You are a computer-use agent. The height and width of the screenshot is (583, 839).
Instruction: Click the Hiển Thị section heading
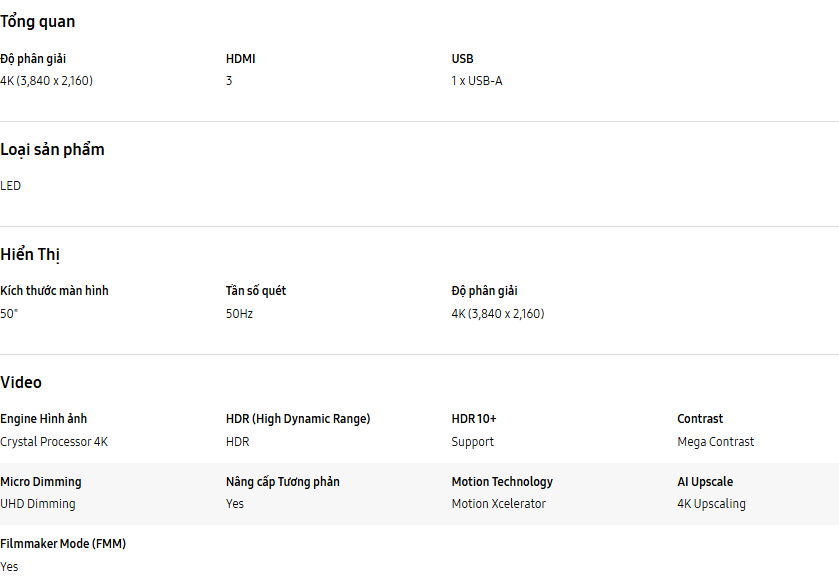[x=30, y=255]
